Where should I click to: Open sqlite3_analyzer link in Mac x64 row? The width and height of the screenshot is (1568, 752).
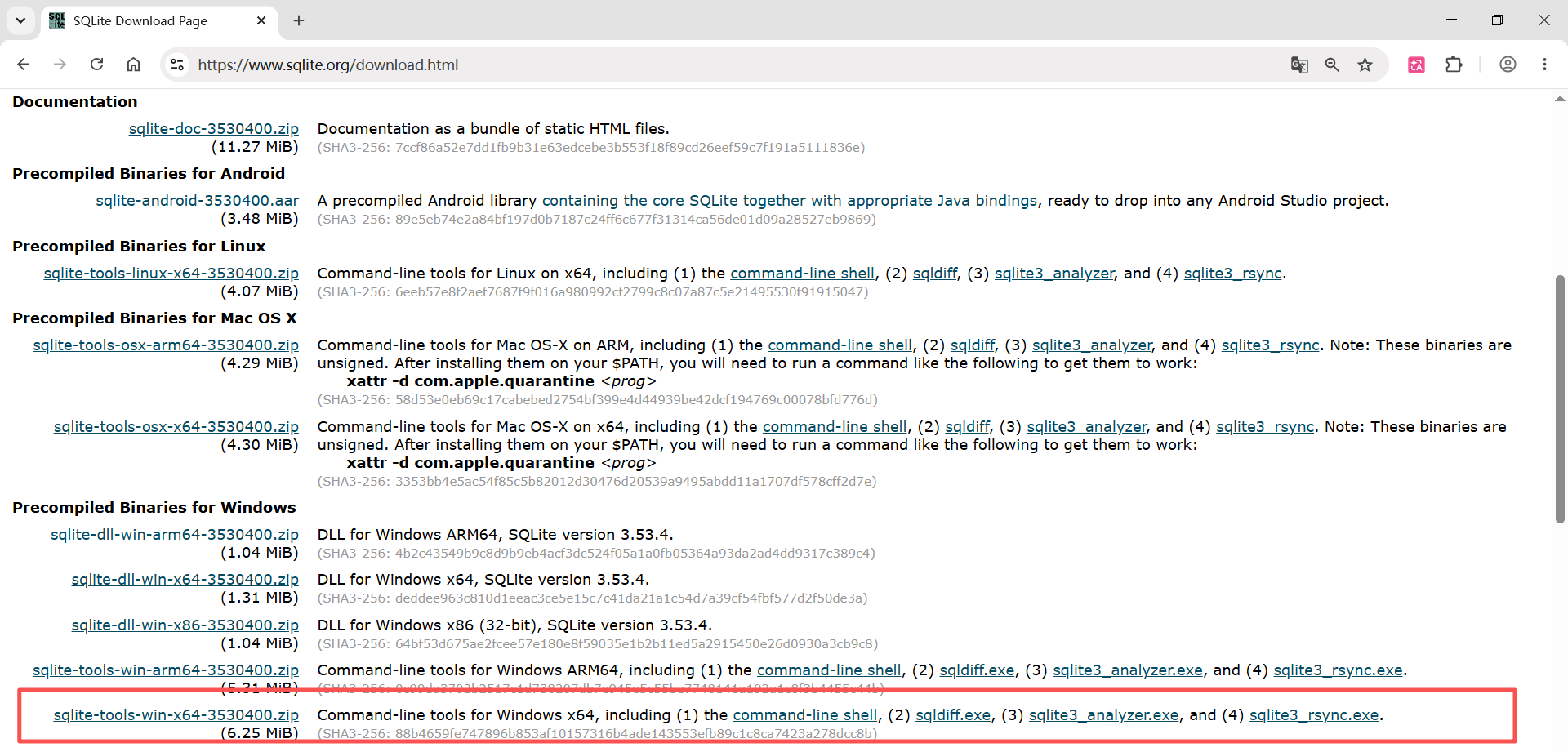click(1087, 426)
